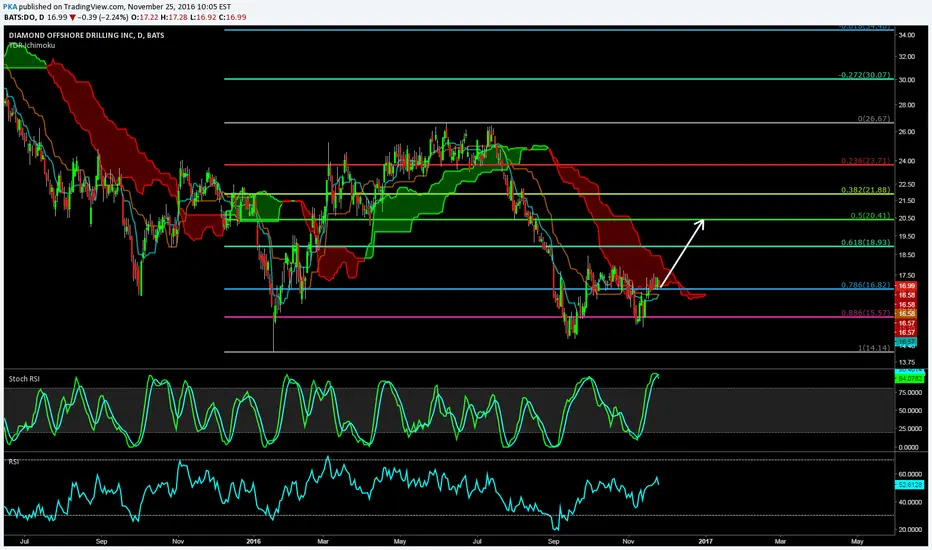The width and height of the screenshot is (932, 550).
Task: Click the L:16.92 low value
Action: coord(204,17)
